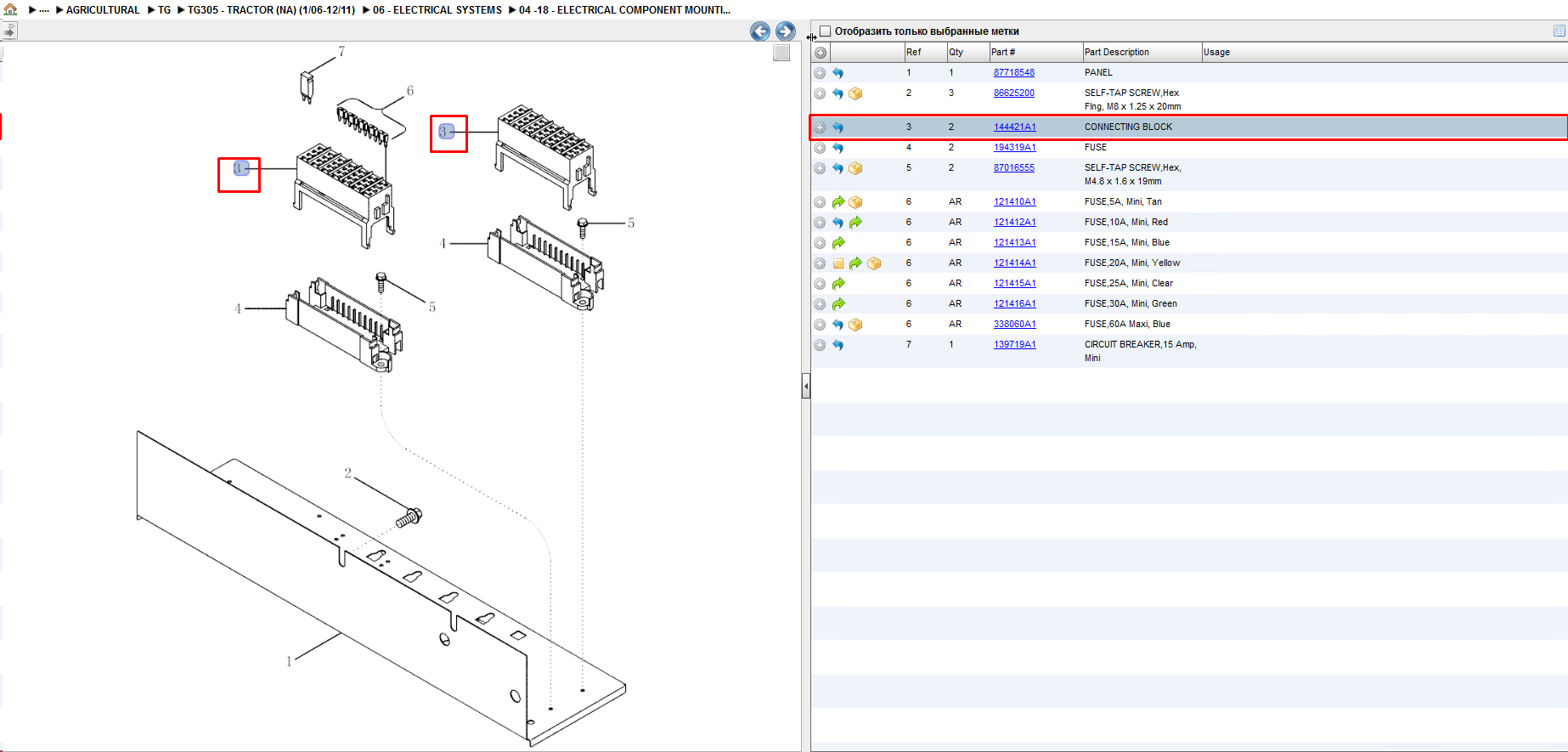Click the green arrow for FUSE,30A, Mini, Green
This screenshot has height=752, width=1568.
tap(838, 304)
